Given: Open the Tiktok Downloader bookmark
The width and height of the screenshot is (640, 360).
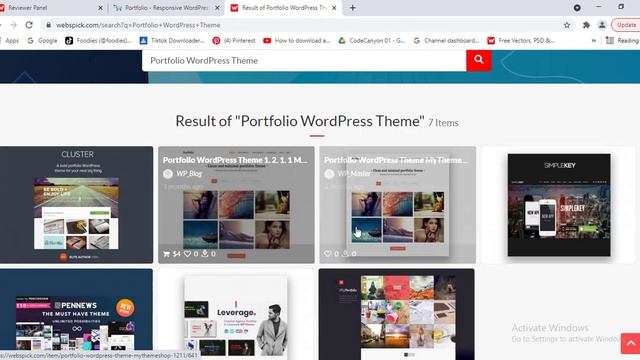Looking at the screenshot, I should 172,40.
